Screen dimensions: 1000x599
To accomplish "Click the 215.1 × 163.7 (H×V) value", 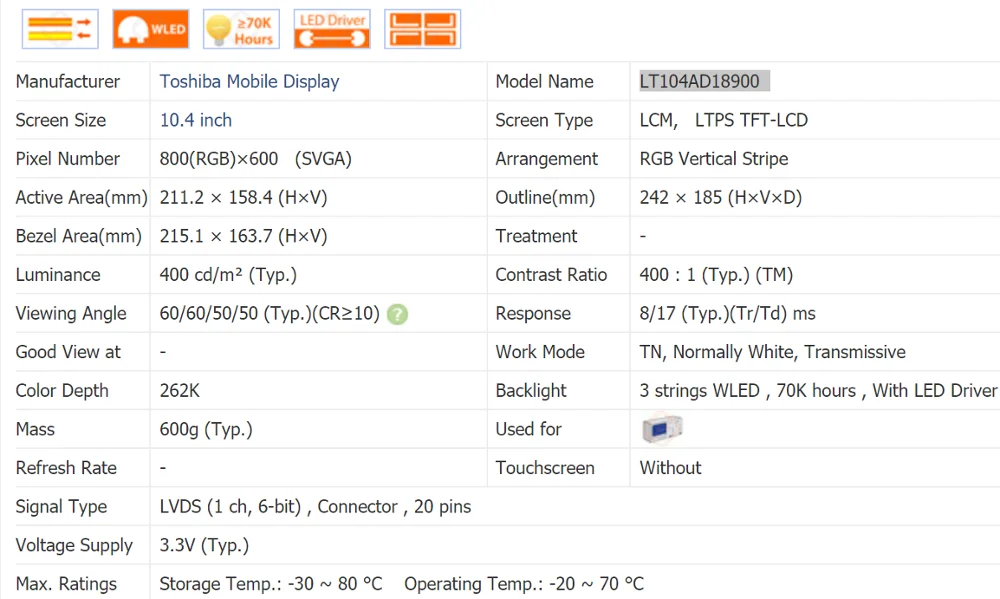I will 244,236.
